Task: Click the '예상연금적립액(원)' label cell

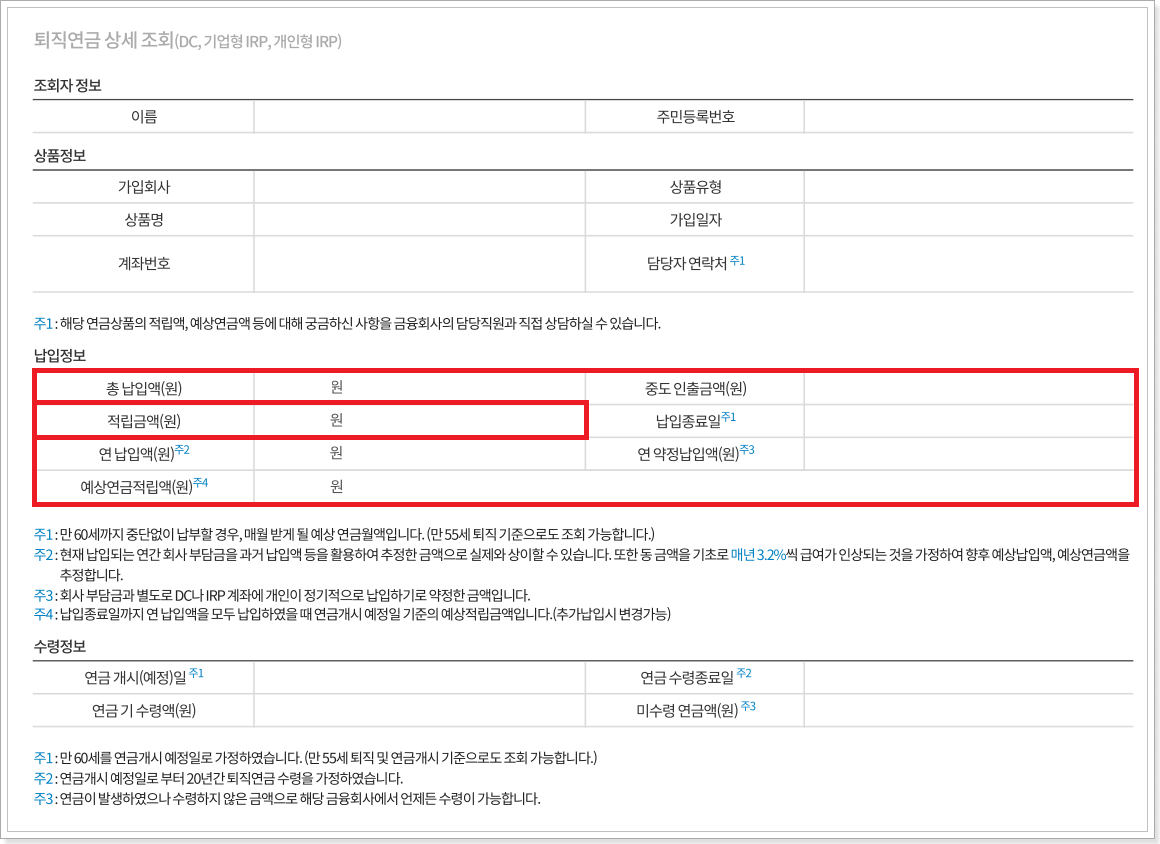Action: [144, 487]
